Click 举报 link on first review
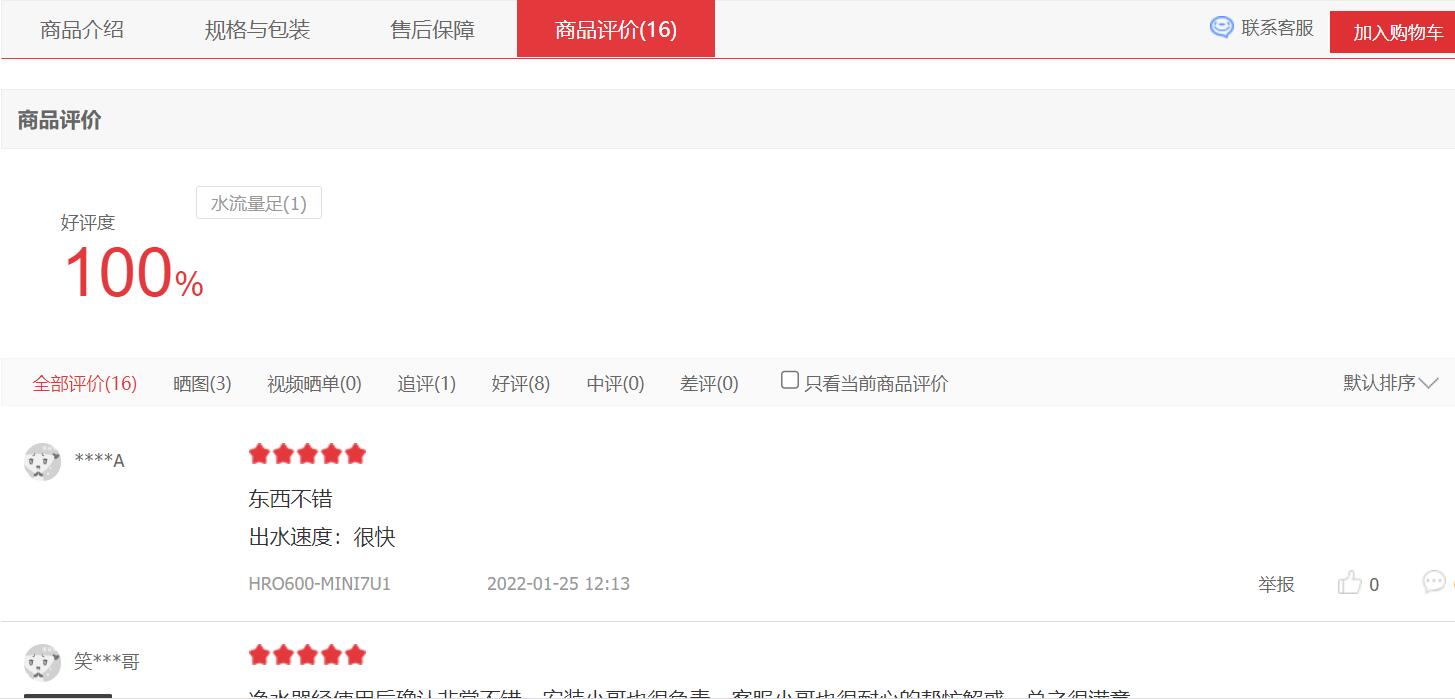The width and height of the screenshot is (1455, 699). coord(1276,584)
